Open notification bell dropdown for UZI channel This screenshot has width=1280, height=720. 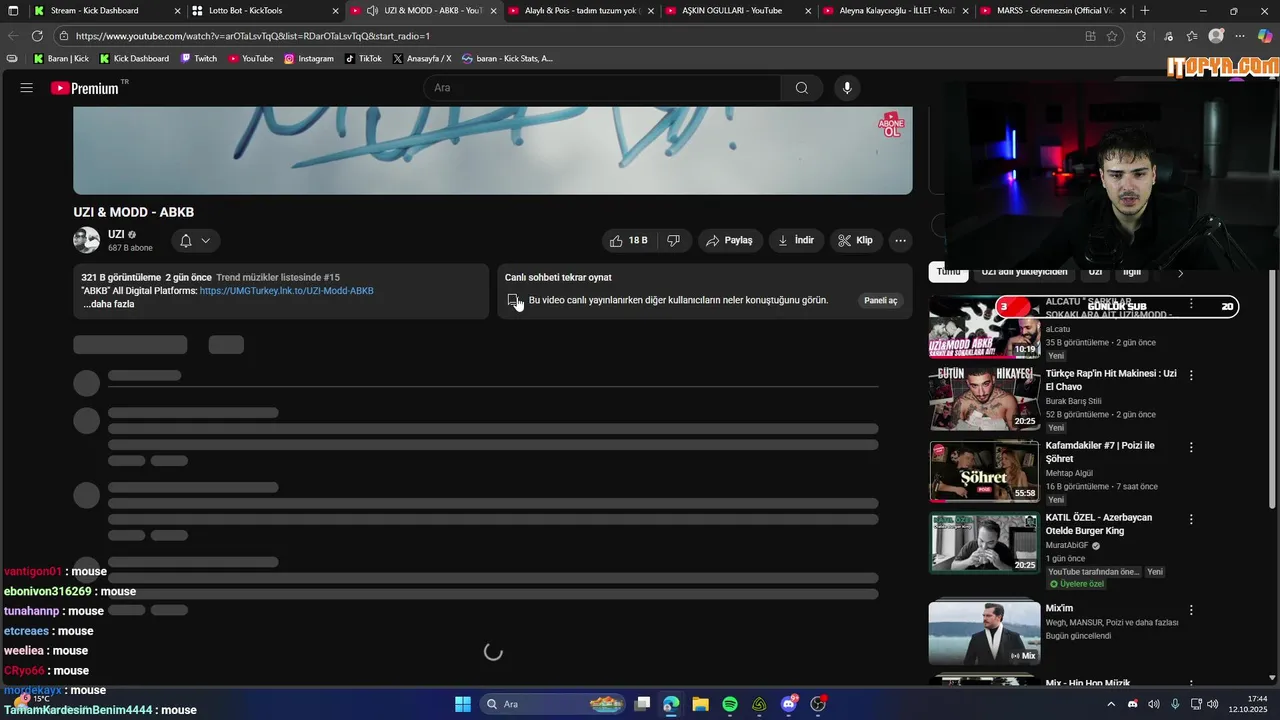(195, 240)
